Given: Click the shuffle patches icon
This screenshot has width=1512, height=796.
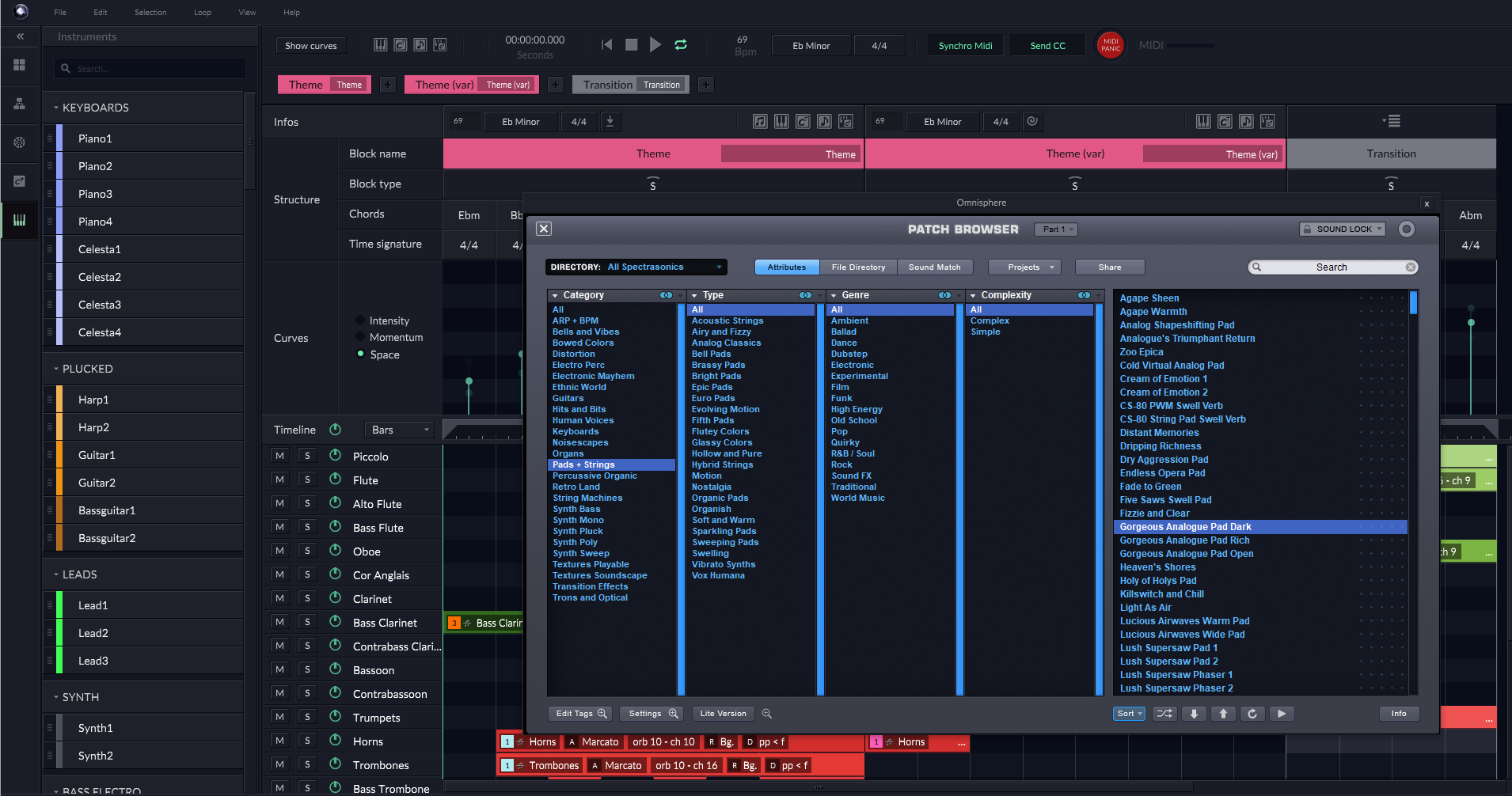Looking at the screenshot, I should (1164, 714).
